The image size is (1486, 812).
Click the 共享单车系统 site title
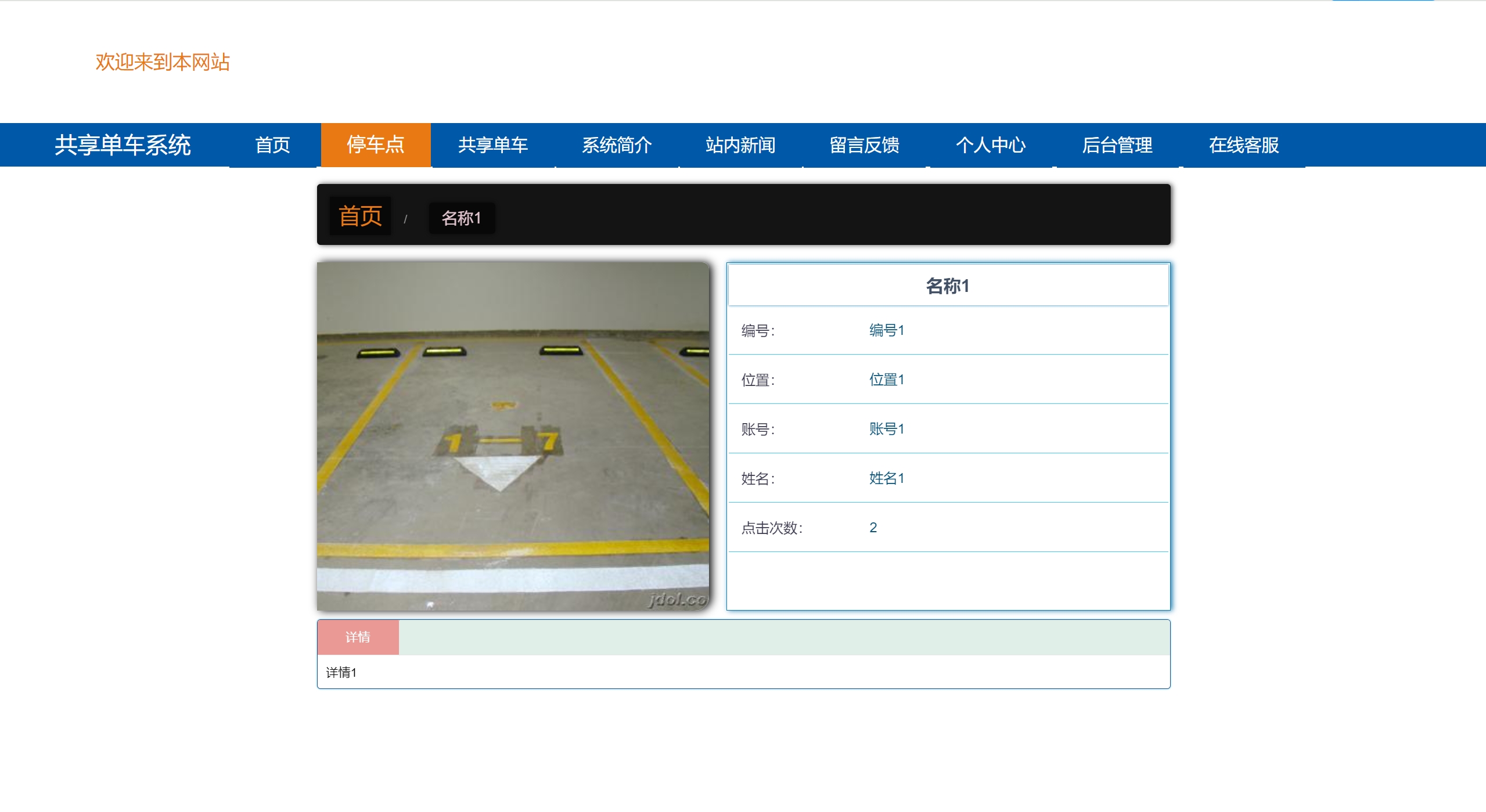[123, 145]
